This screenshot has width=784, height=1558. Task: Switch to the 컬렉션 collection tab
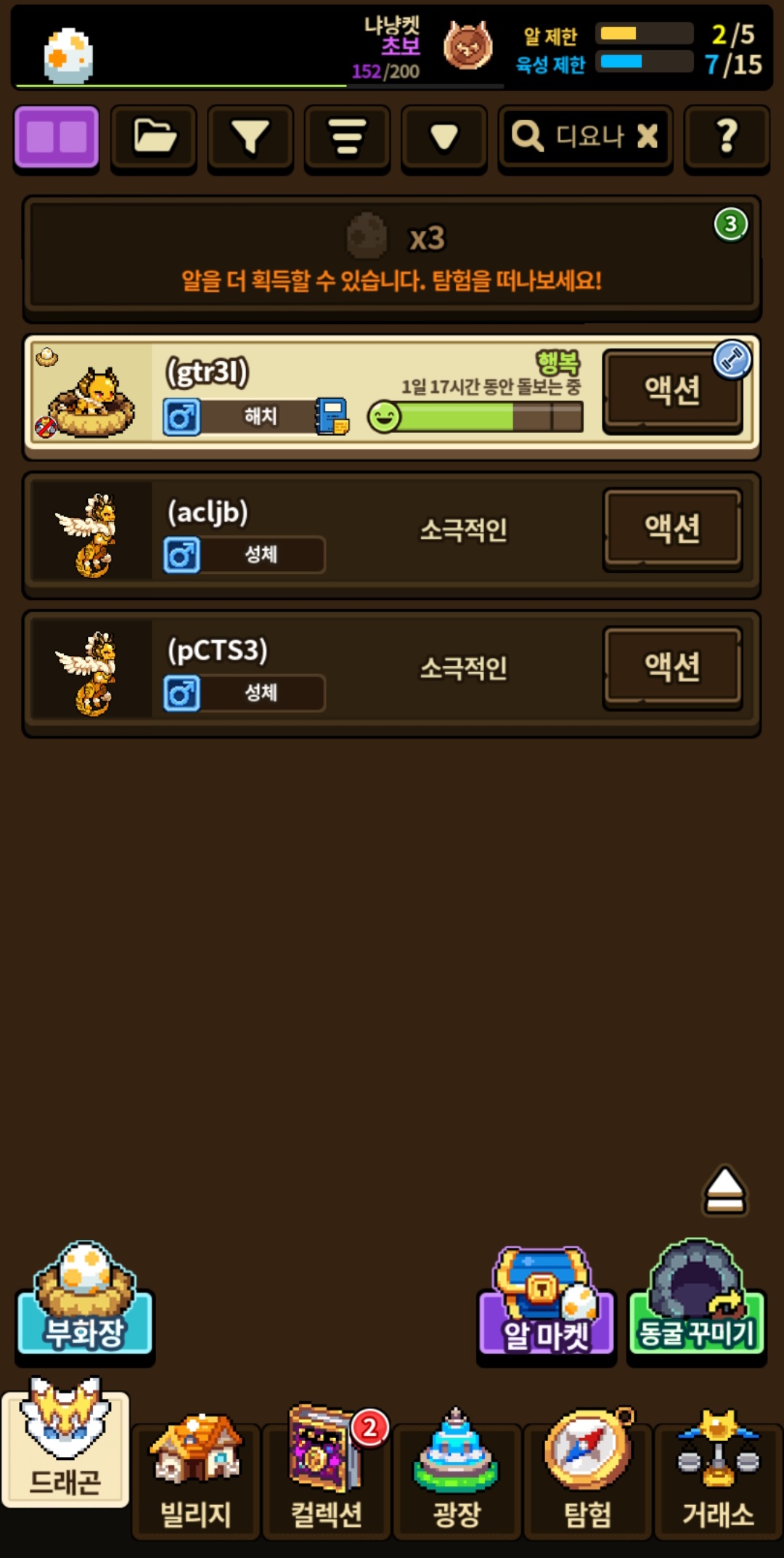pyautogui.click(x=327, y=1474)
